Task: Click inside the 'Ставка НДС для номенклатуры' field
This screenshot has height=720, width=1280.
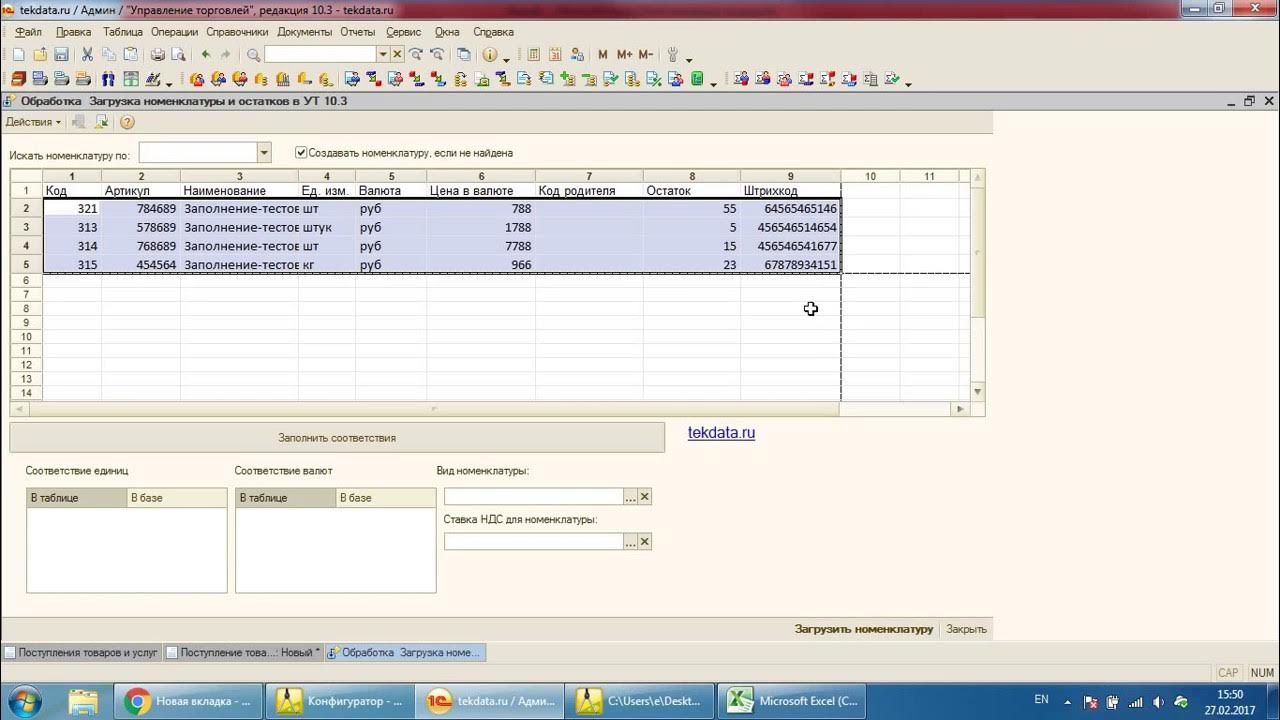Action: pyautogui.click(x=534, y=542)
